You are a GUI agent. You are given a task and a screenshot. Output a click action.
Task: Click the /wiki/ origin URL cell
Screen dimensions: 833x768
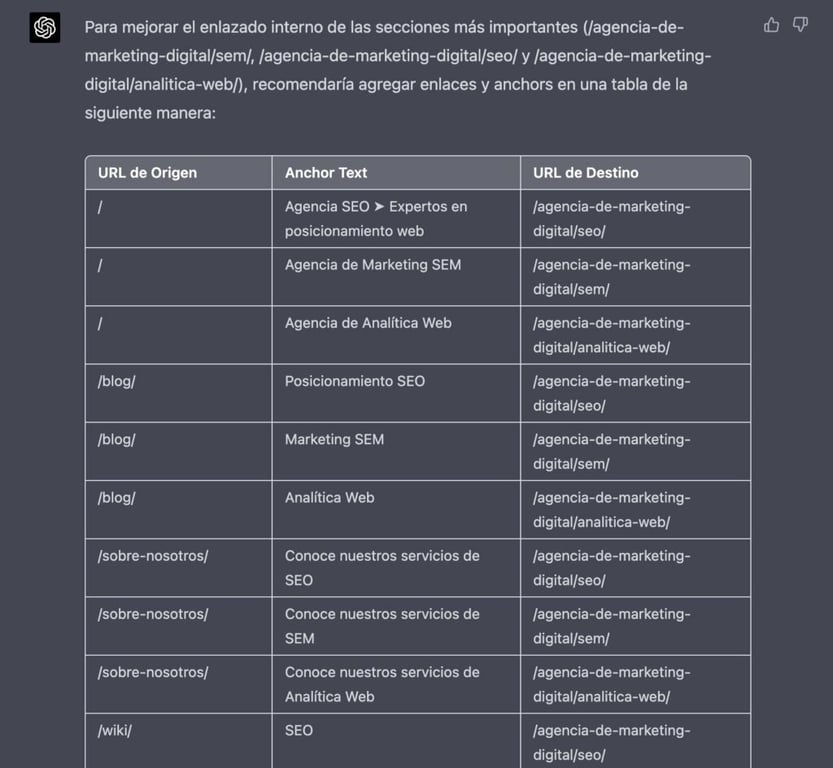point(114,730)
